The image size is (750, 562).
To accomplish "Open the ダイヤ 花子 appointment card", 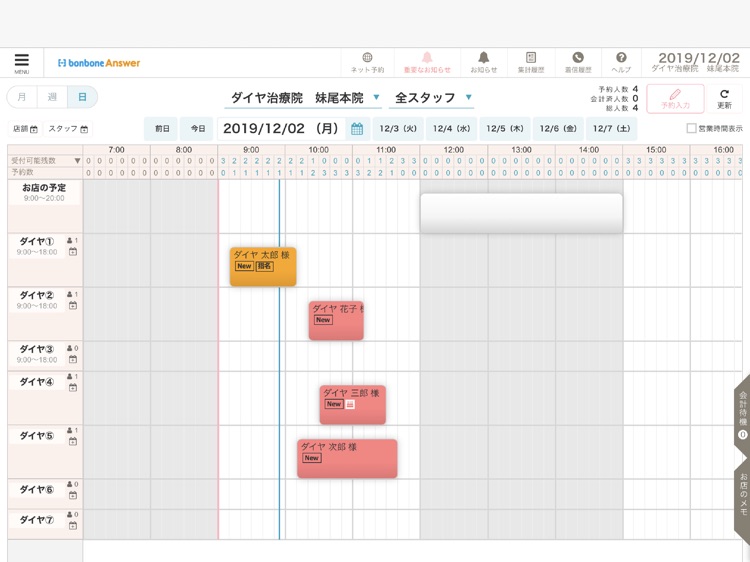I will (336, 320).
